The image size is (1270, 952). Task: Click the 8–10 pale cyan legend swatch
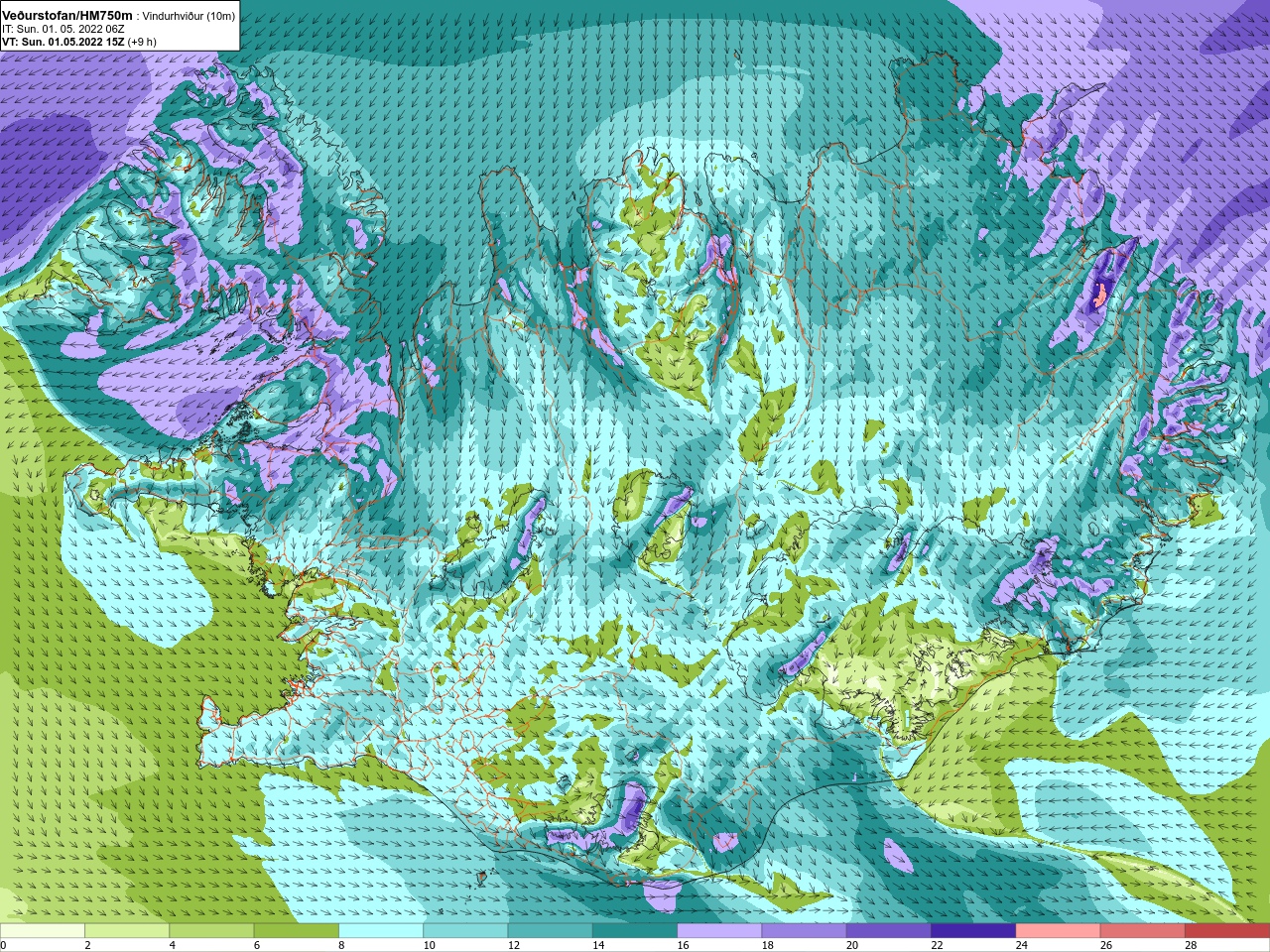[381, 931]
